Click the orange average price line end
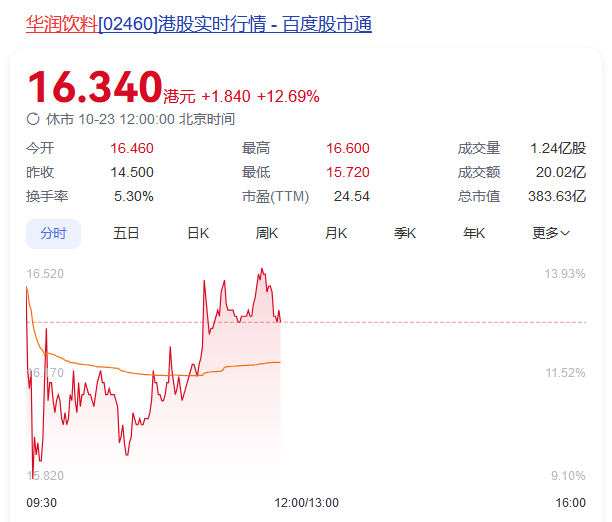This screenshot has width=612, height=522. pyautogui.click(x=279, y=362)
